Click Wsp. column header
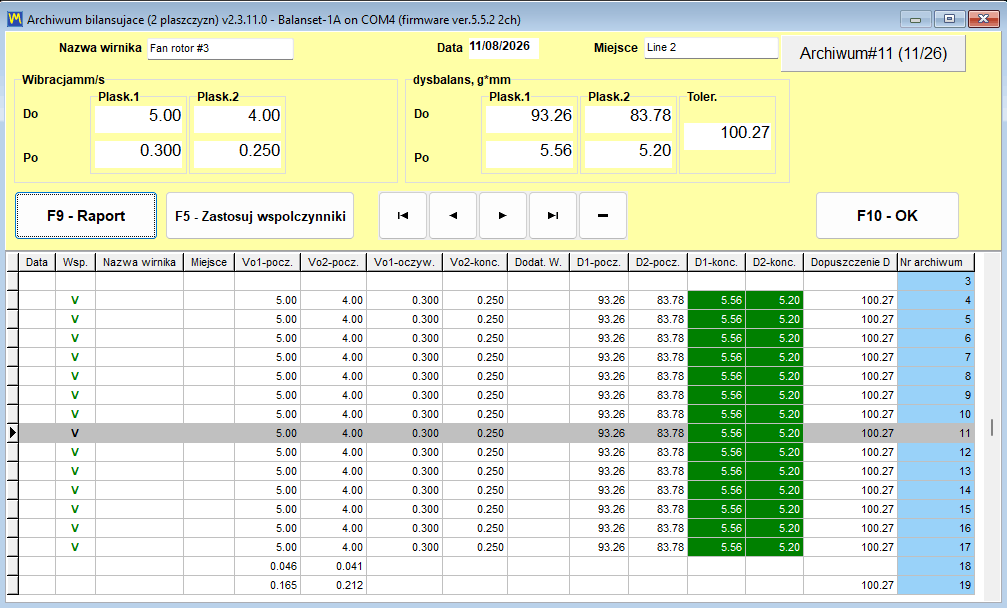Viewport: 1007px width, 608px height. (x=76, y=262)
